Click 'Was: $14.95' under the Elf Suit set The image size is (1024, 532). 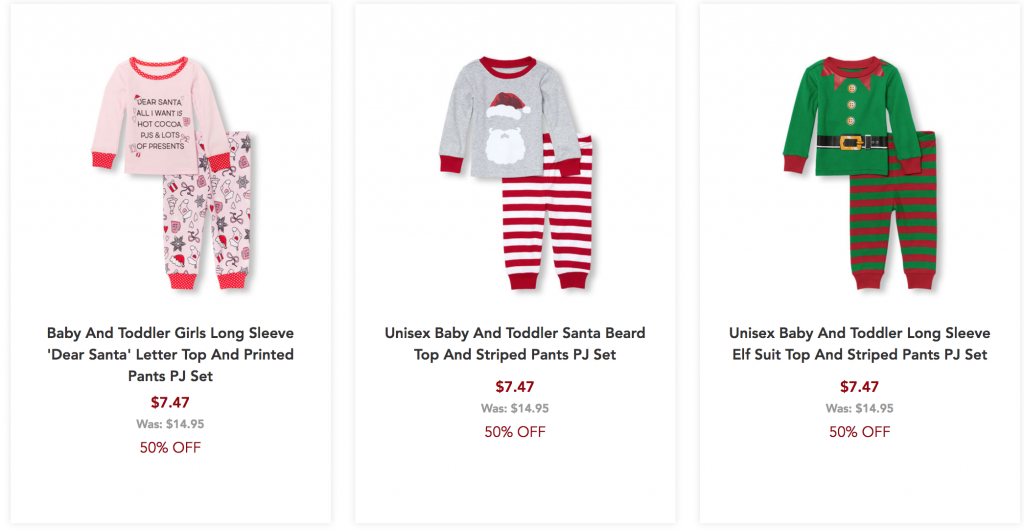[x=859, y=408]
